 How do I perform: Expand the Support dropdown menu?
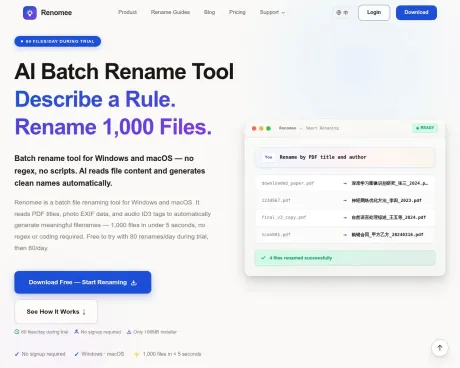pyautogui.click(x=272, y=12)
